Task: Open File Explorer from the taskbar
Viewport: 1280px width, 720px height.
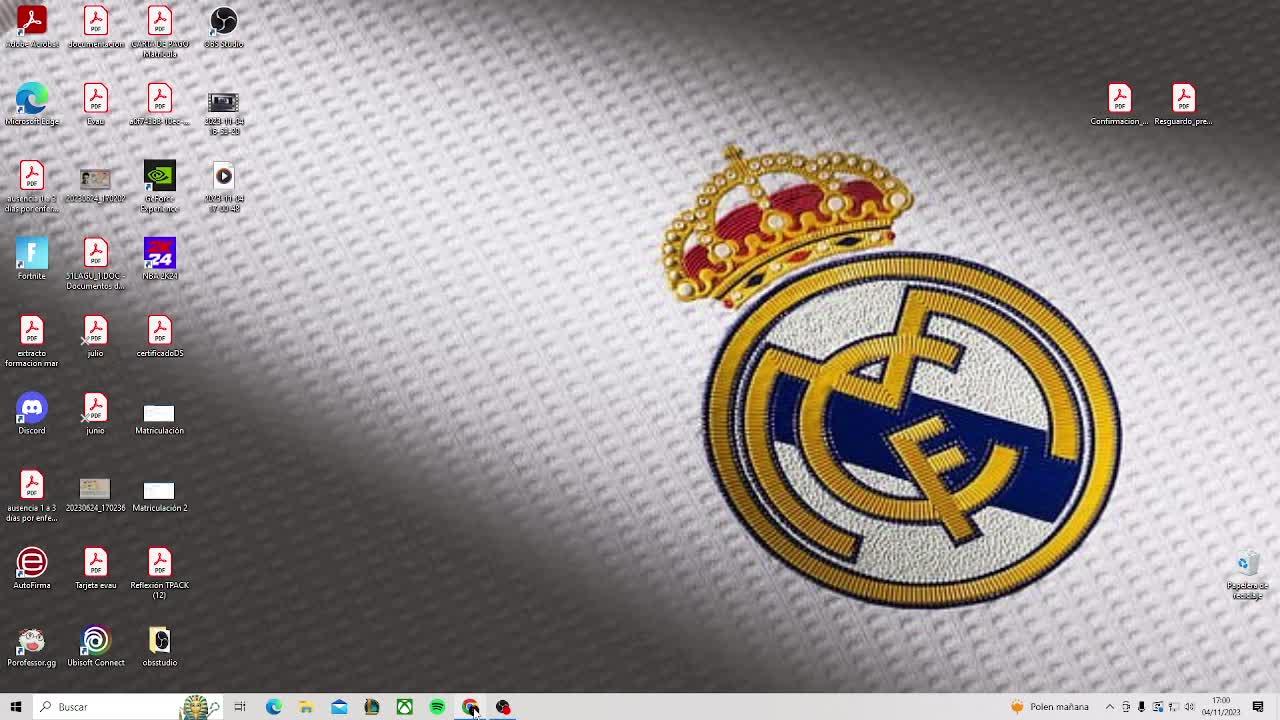Action: pyautogui.click(x=306, y=707)
